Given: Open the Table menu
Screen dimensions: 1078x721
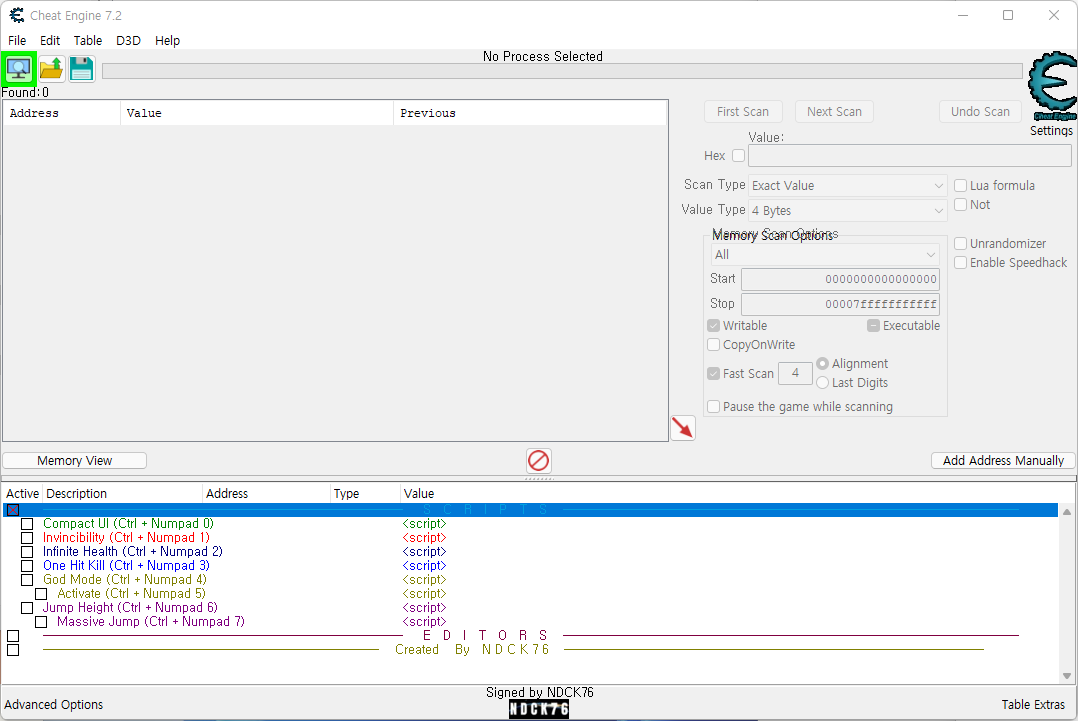Looking at the screenshot, I should click(87, 41).
